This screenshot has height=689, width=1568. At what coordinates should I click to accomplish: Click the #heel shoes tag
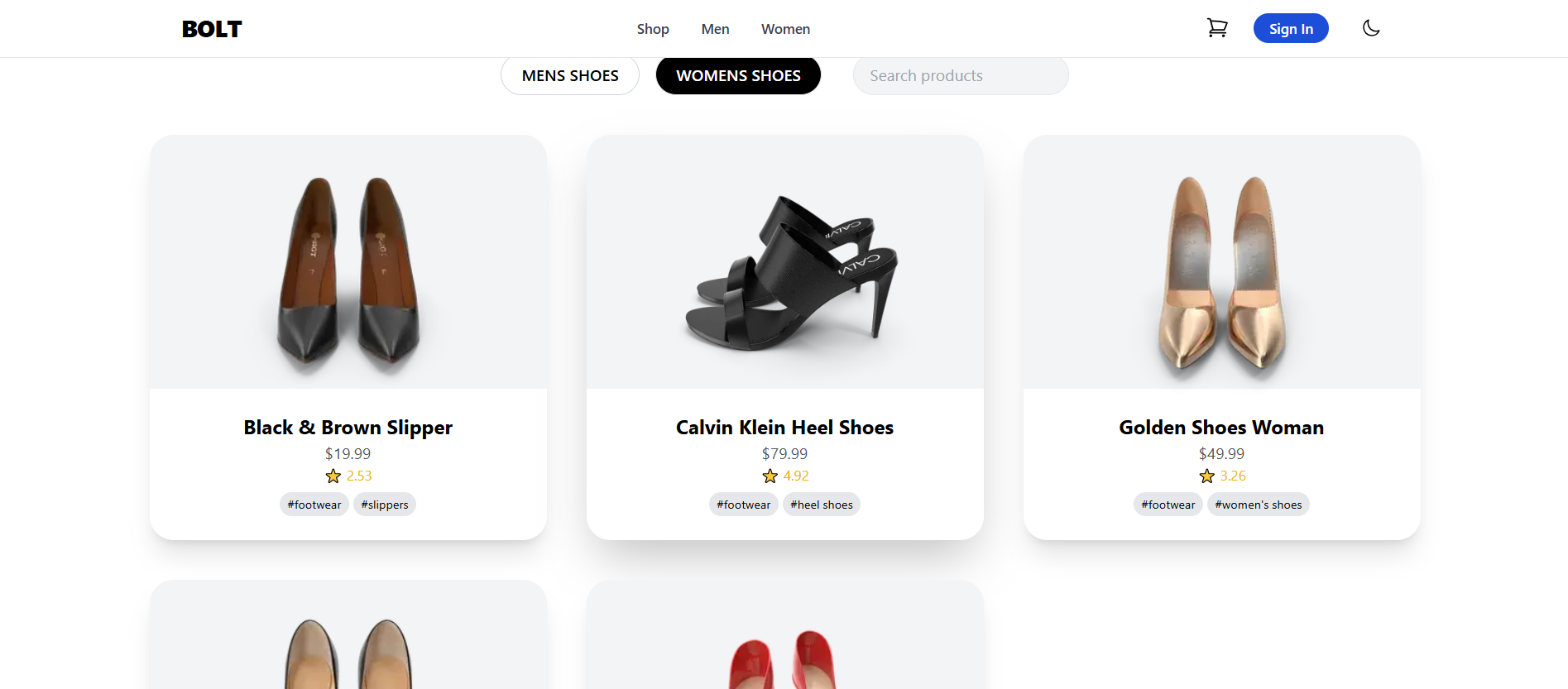[821, 504]
